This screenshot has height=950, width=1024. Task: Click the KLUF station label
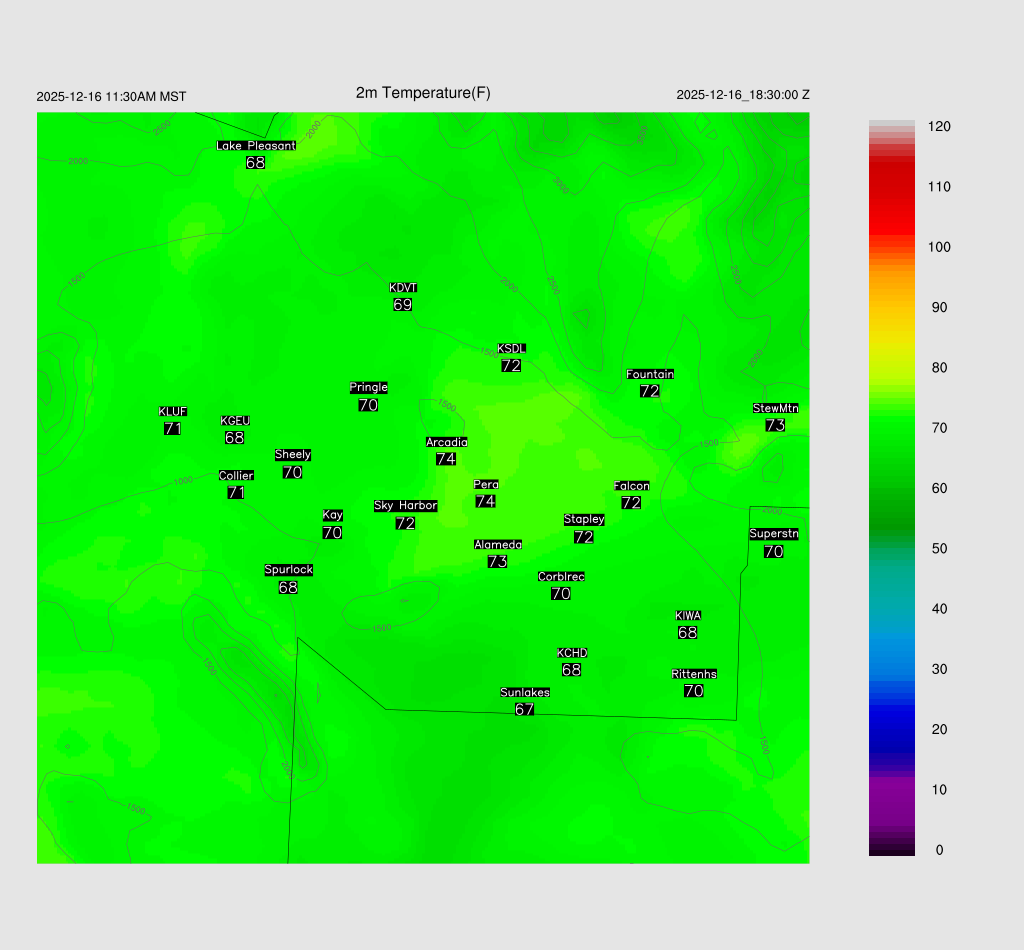(173, 411)
